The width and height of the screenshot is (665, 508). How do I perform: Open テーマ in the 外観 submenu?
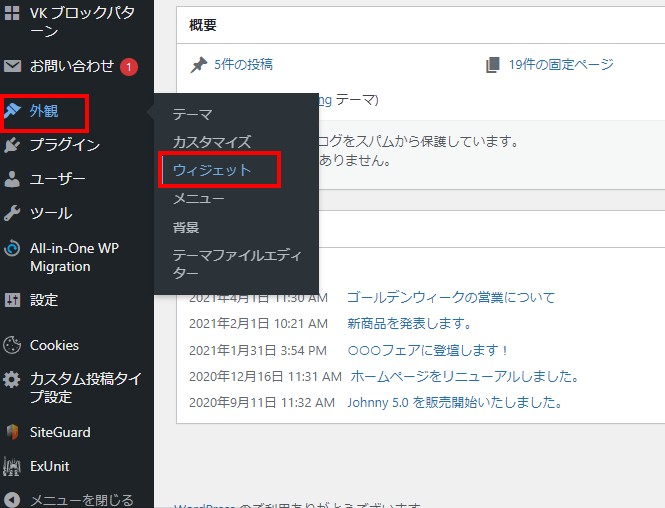[x=192, y=115]
